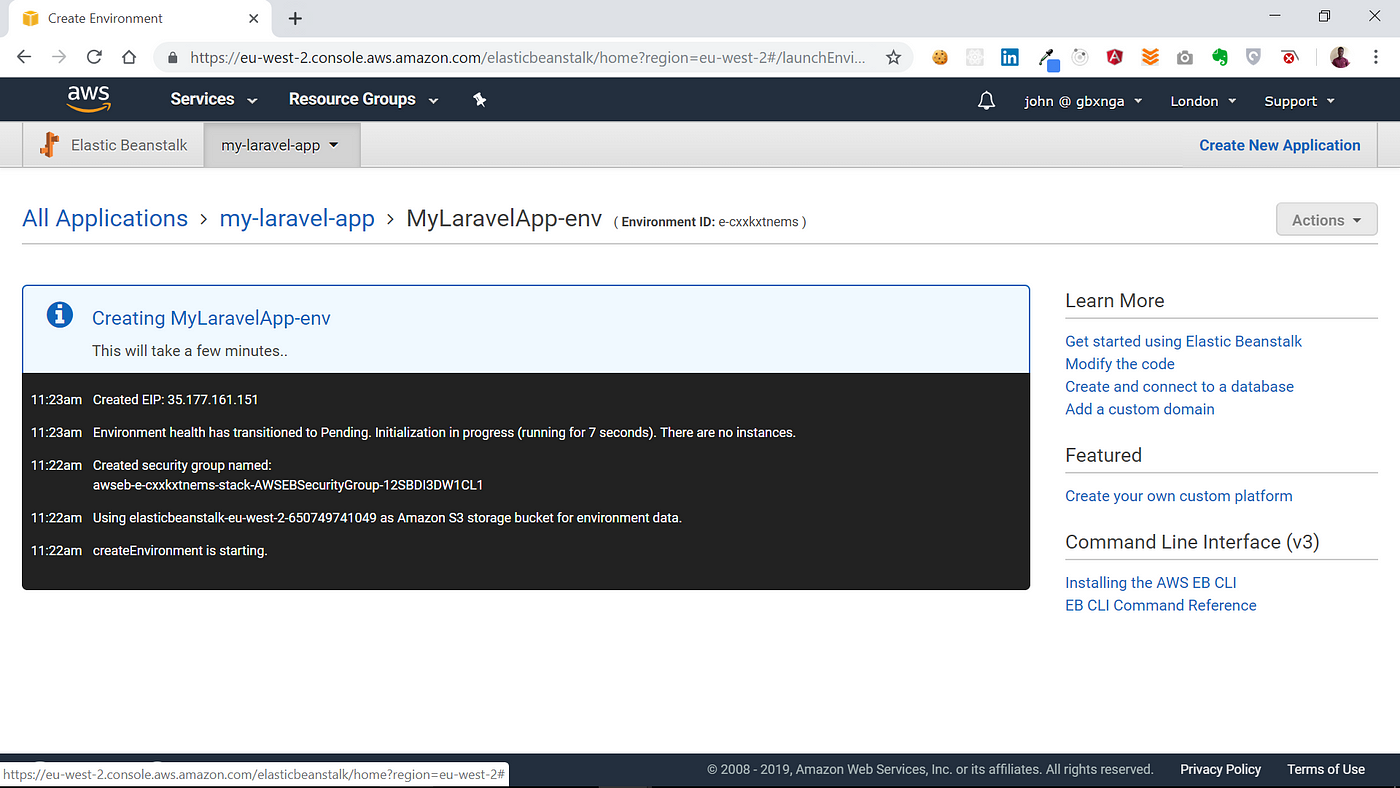Open the Ionic extension icon
Viewport: 1400px width, 788px height.
pyautogui.click(x=1080, y=58)
